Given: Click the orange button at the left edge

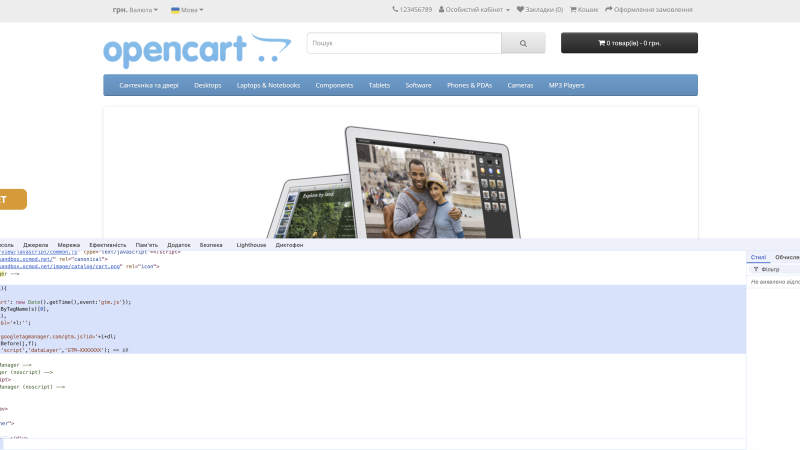Looking at the screenshot, I should pyautogui.click(x=13, y=199).
